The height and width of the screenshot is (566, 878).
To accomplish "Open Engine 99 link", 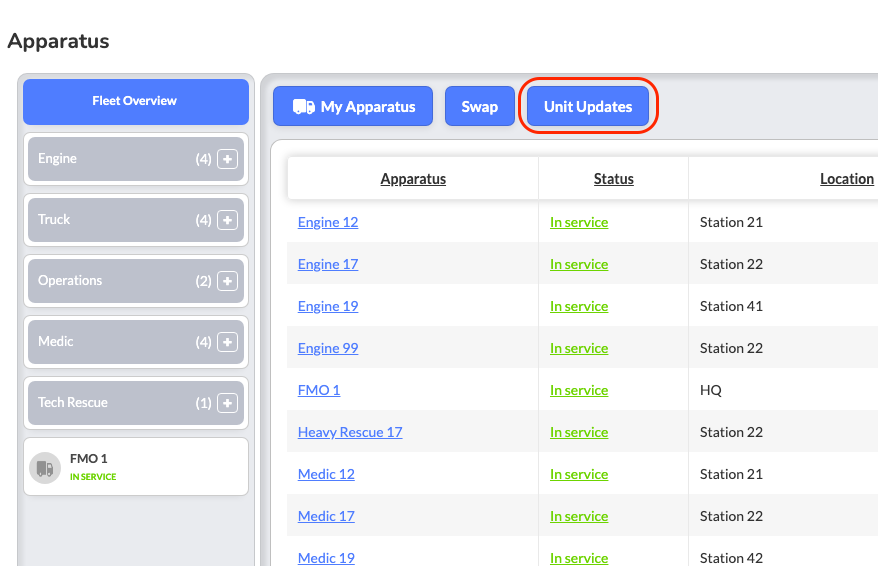I will 328,348.
